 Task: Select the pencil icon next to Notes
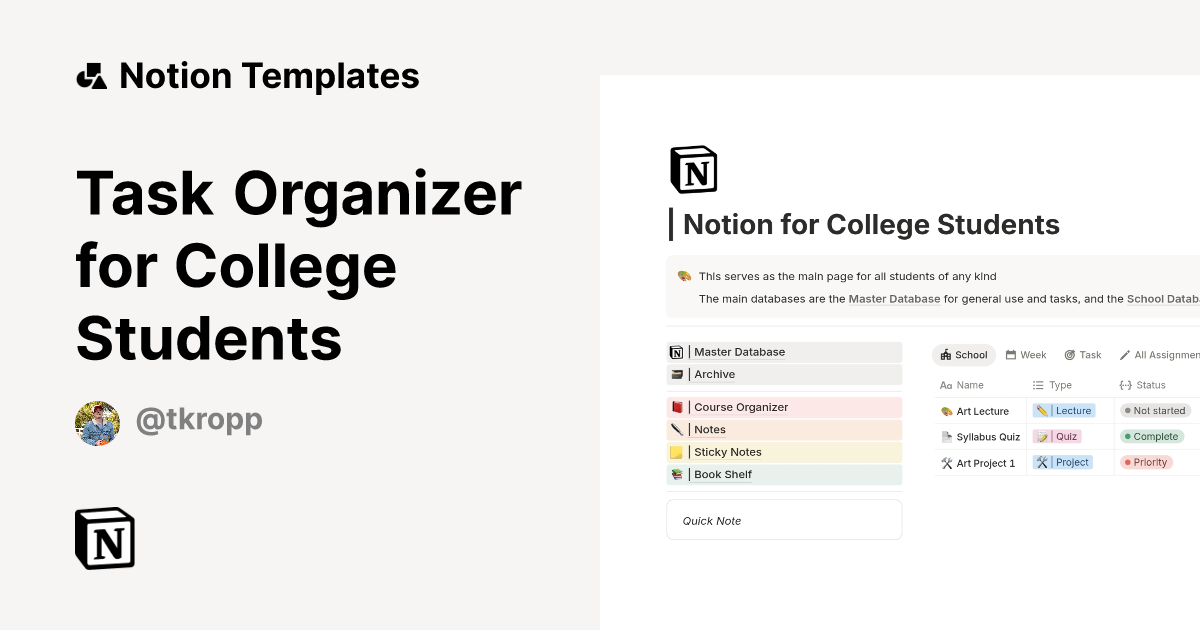(678, 429)
